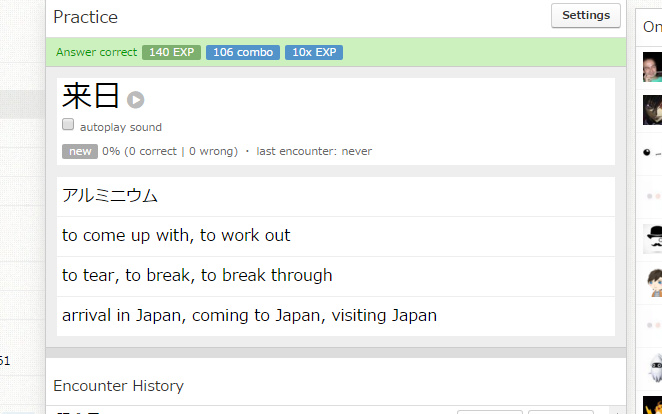Click the Encounter History heading
The width and height of the screenshot is (662, 414).
click(x=118, y=386)
